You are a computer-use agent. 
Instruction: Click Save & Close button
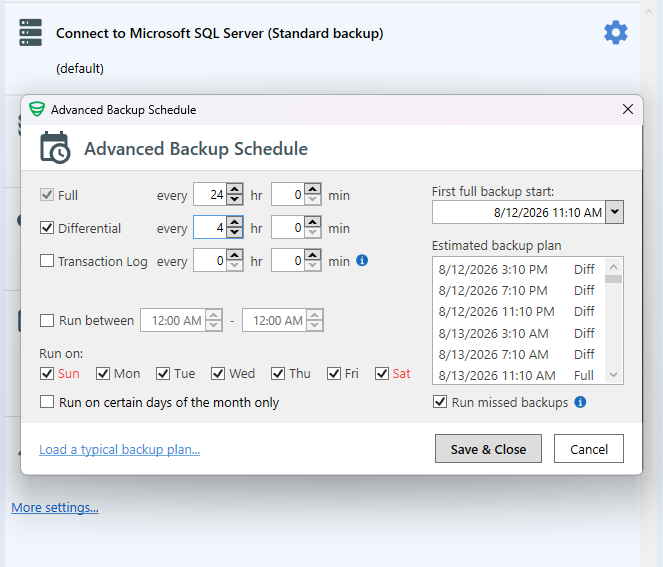click(x=488, y=449)
